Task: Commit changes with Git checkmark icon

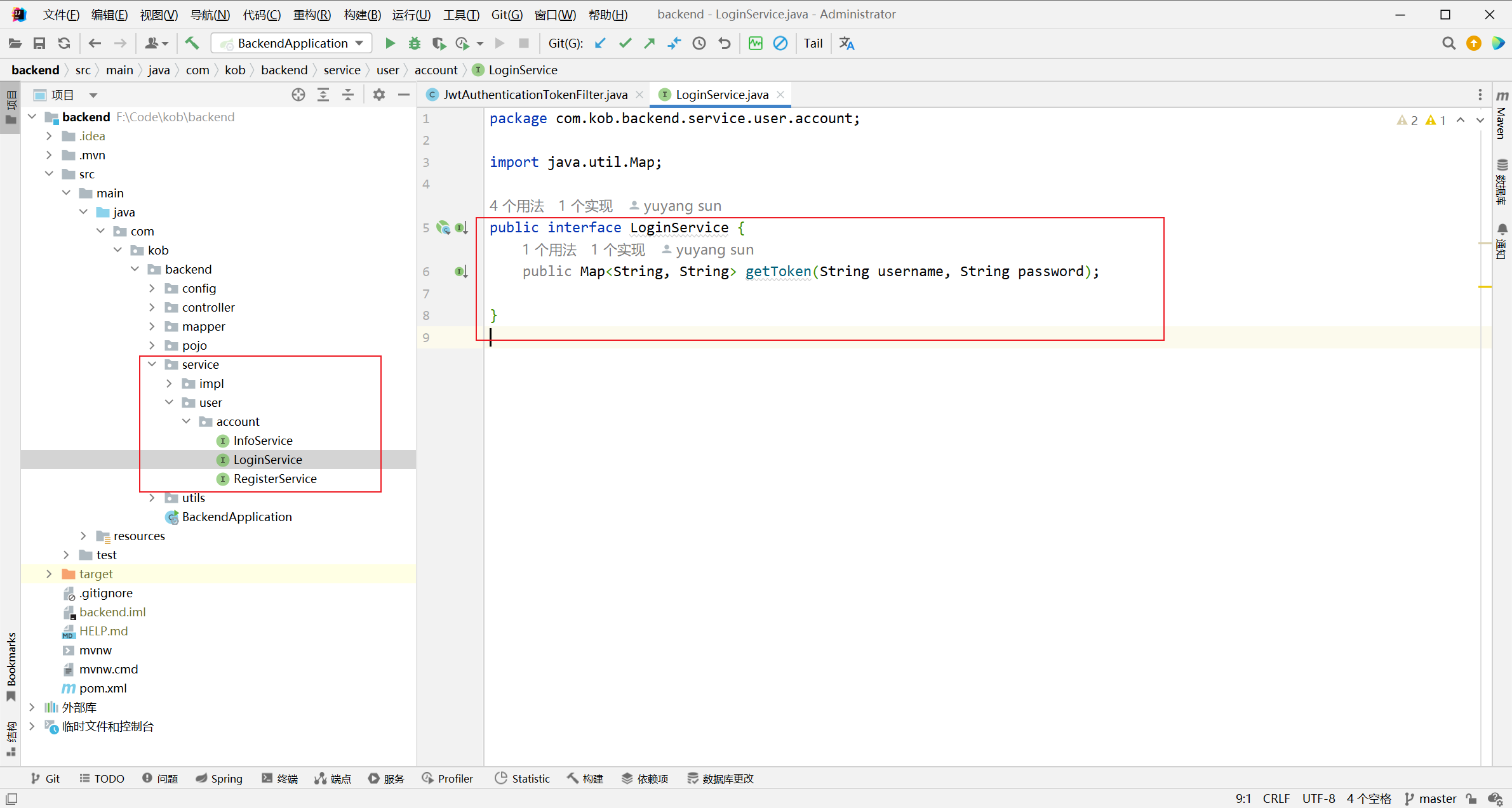Action: tap(625, 43)
